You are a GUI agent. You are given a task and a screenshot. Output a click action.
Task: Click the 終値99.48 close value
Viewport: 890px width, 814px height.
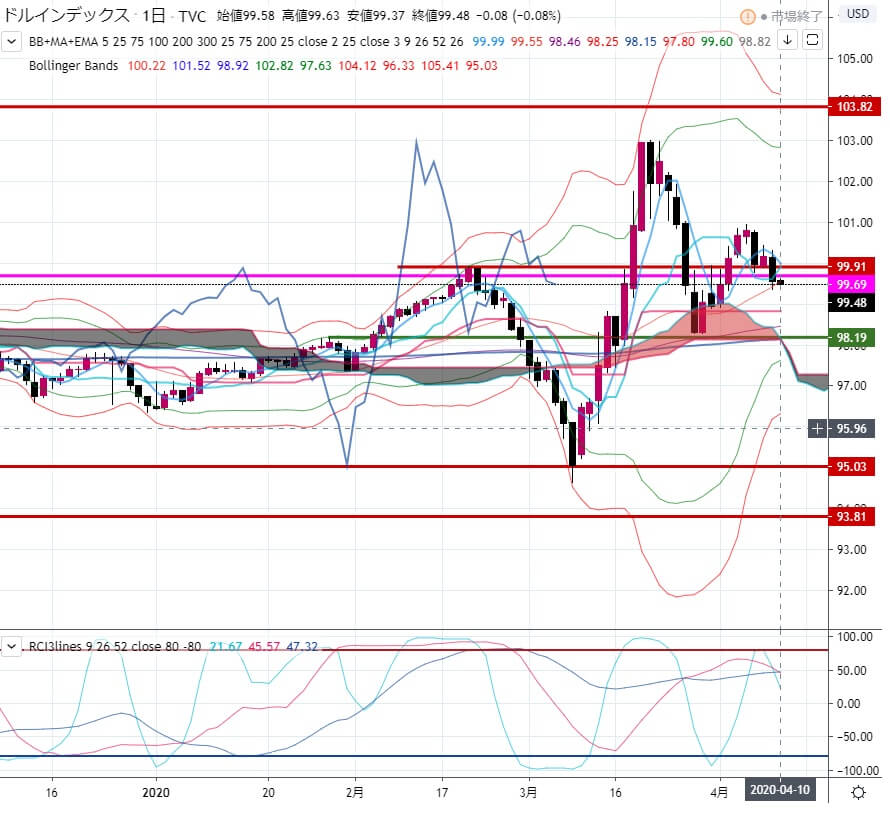coord(440,16)
